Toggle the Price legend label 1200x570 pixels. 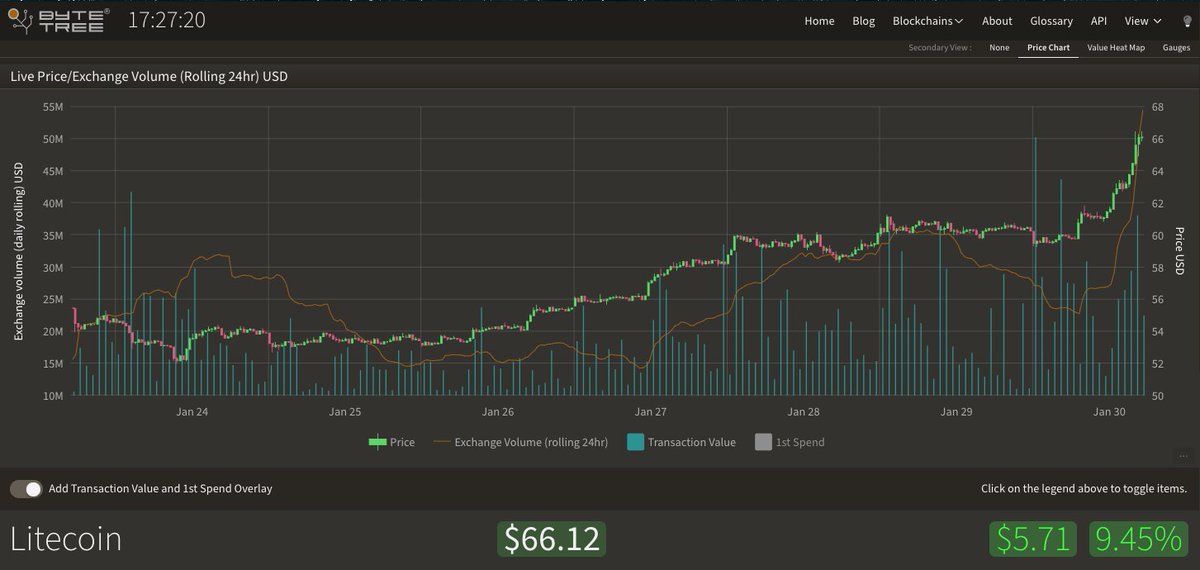click(402, 442)
